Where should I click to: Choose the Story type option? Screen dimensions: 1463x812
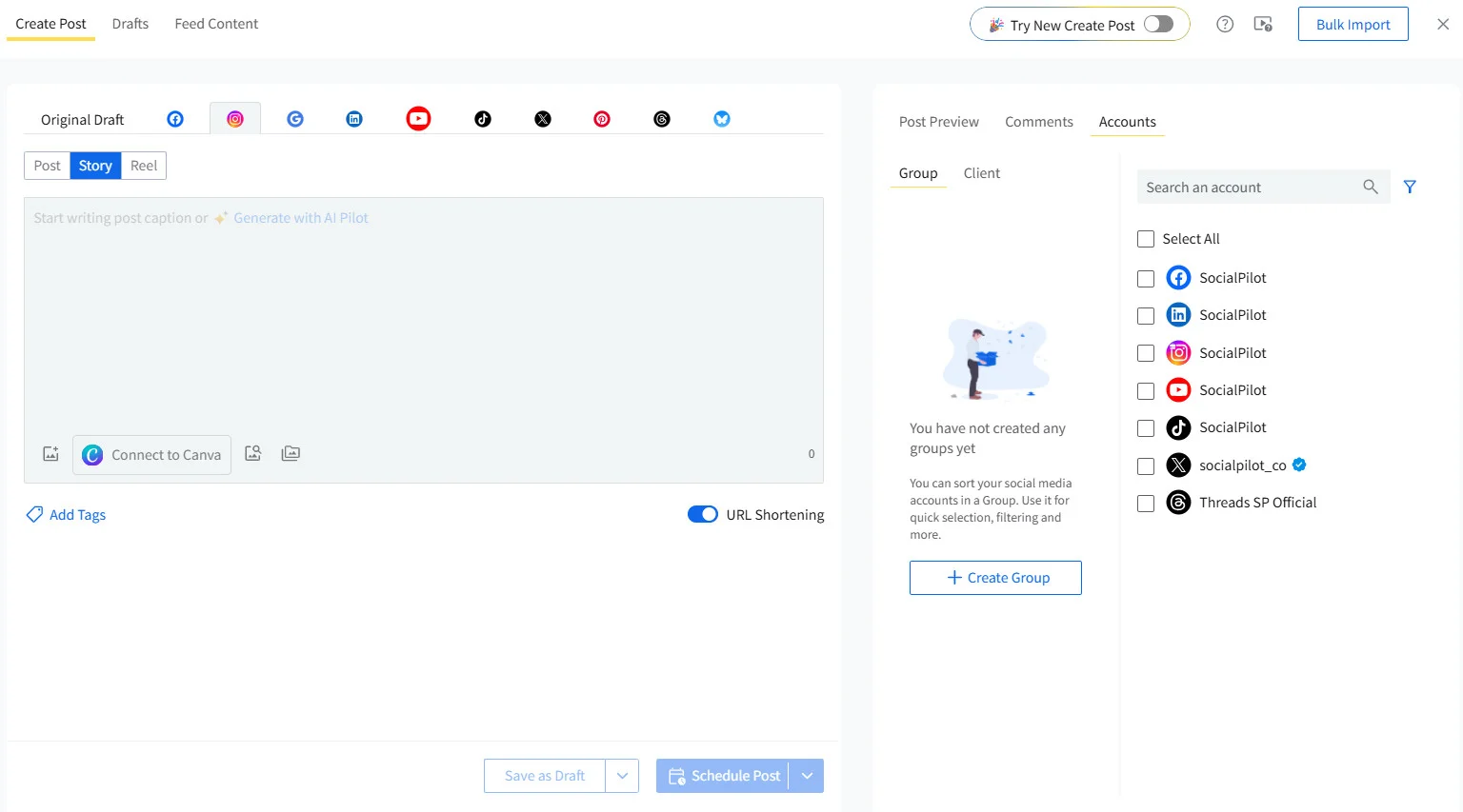coord(95,166)
